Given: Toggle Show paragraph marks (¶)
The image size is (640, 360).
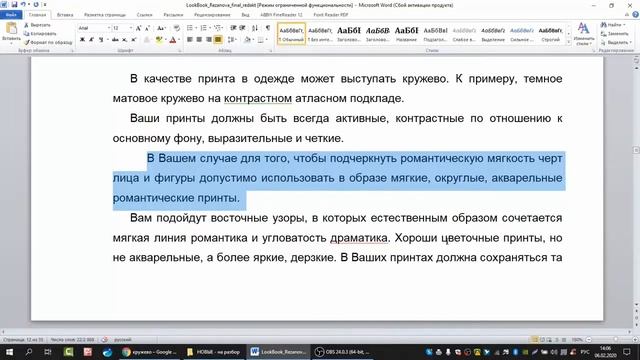Looking at the screenshot, I should click(268, 28).
